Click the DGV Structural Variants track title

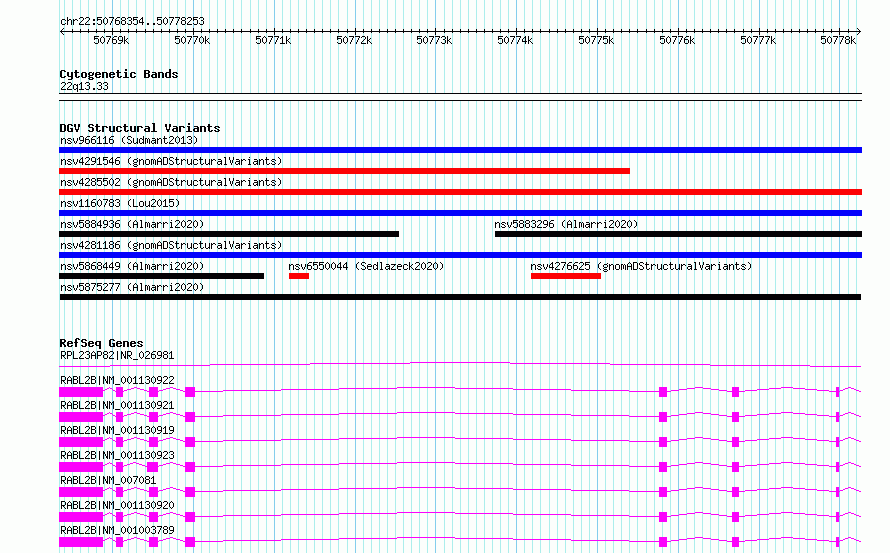click(140, 128)
